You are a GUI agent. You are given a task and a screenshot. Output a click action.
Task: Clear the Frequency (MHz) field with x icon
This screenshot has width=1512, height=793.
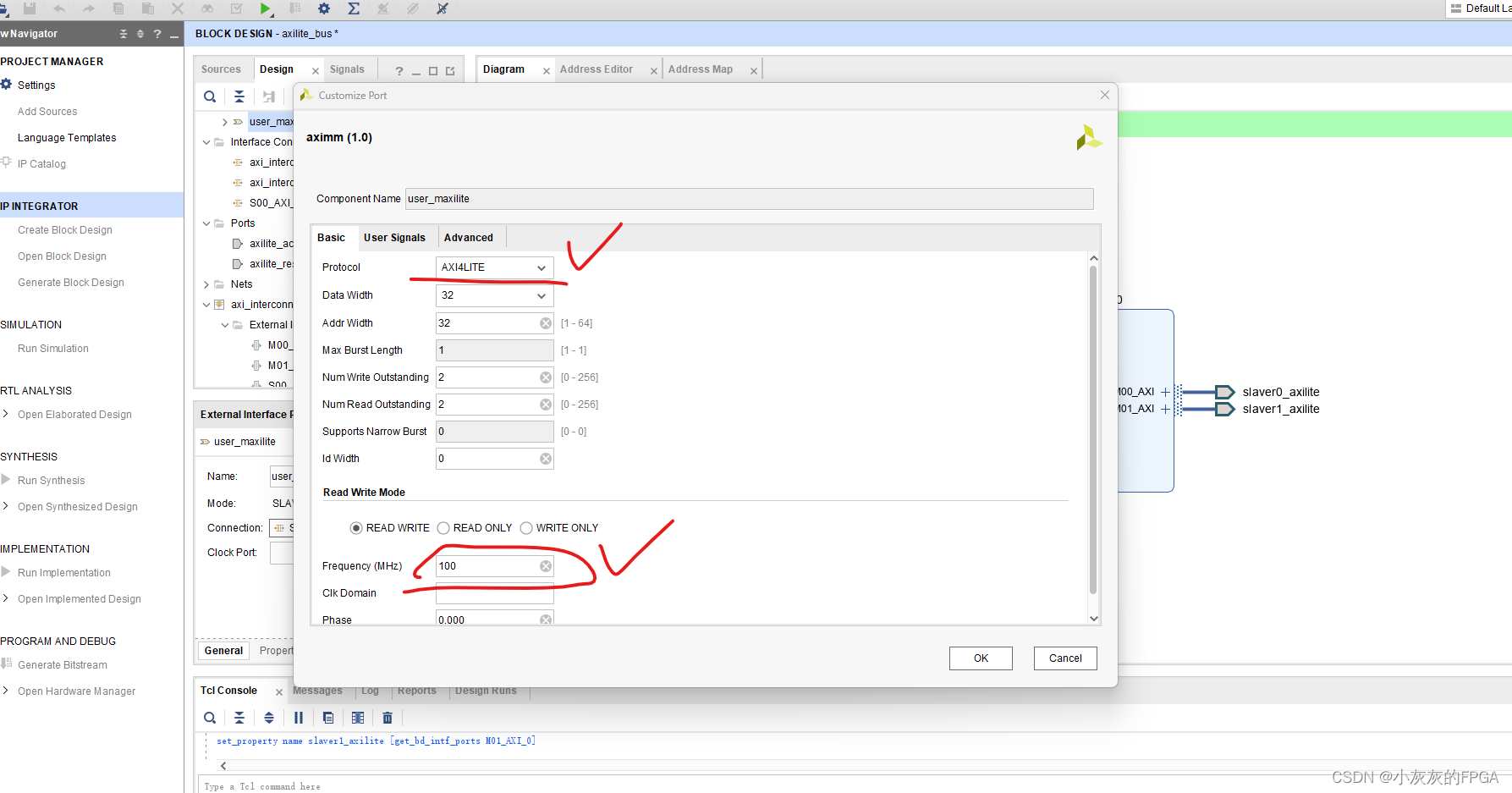pos(546,566)
